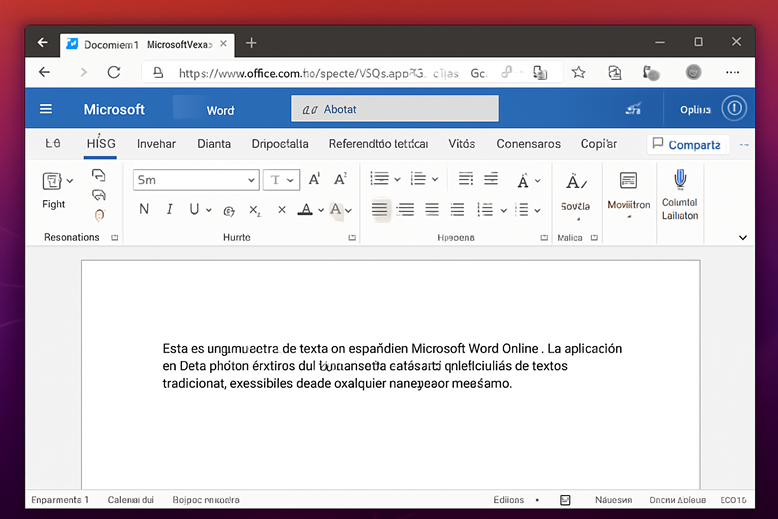Click the Fight clipboard paste icon

point(52,181)
